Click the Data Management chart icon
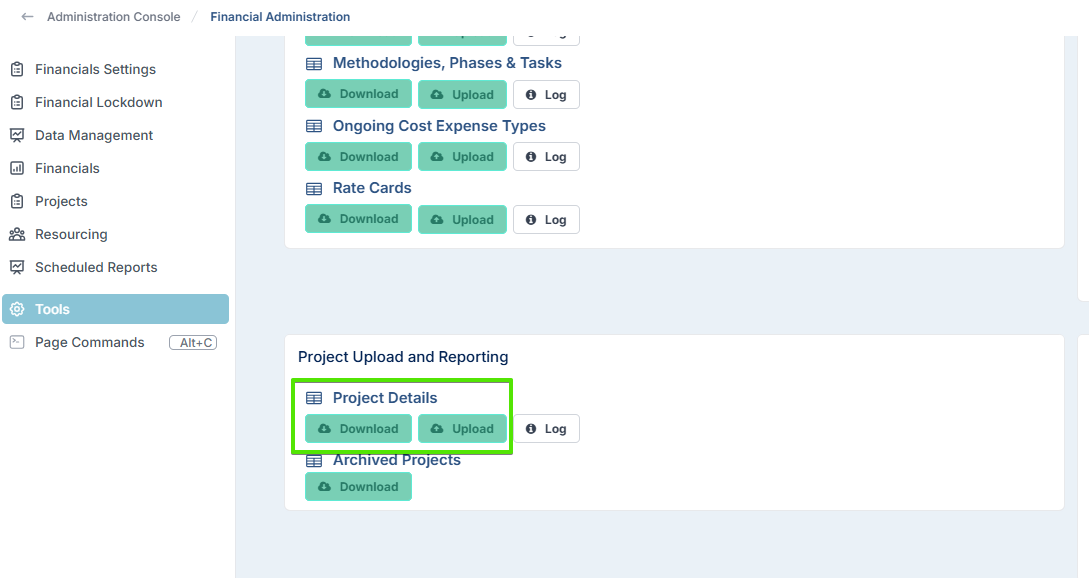1089x578 pixels. click(17, 135)
